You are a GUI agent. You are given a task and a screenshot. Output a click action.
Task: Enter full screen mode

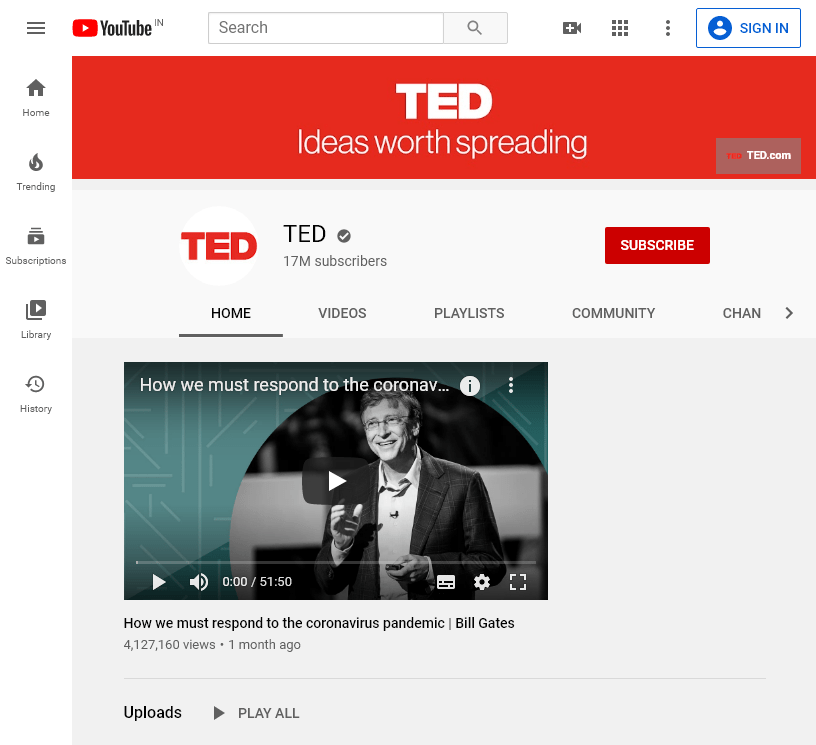coord(518,582)
